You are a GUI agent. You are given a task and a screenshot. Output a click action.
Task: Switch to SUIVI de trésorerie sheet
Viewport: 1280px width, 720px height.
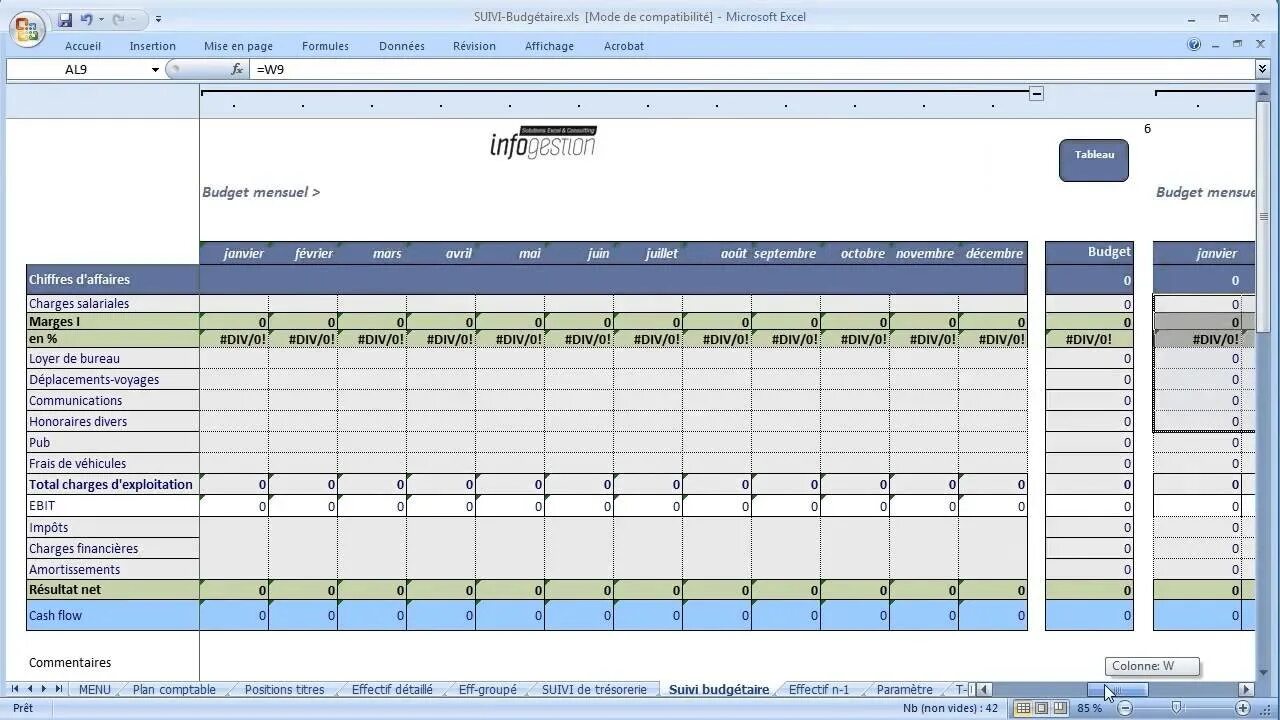(594, 690)
